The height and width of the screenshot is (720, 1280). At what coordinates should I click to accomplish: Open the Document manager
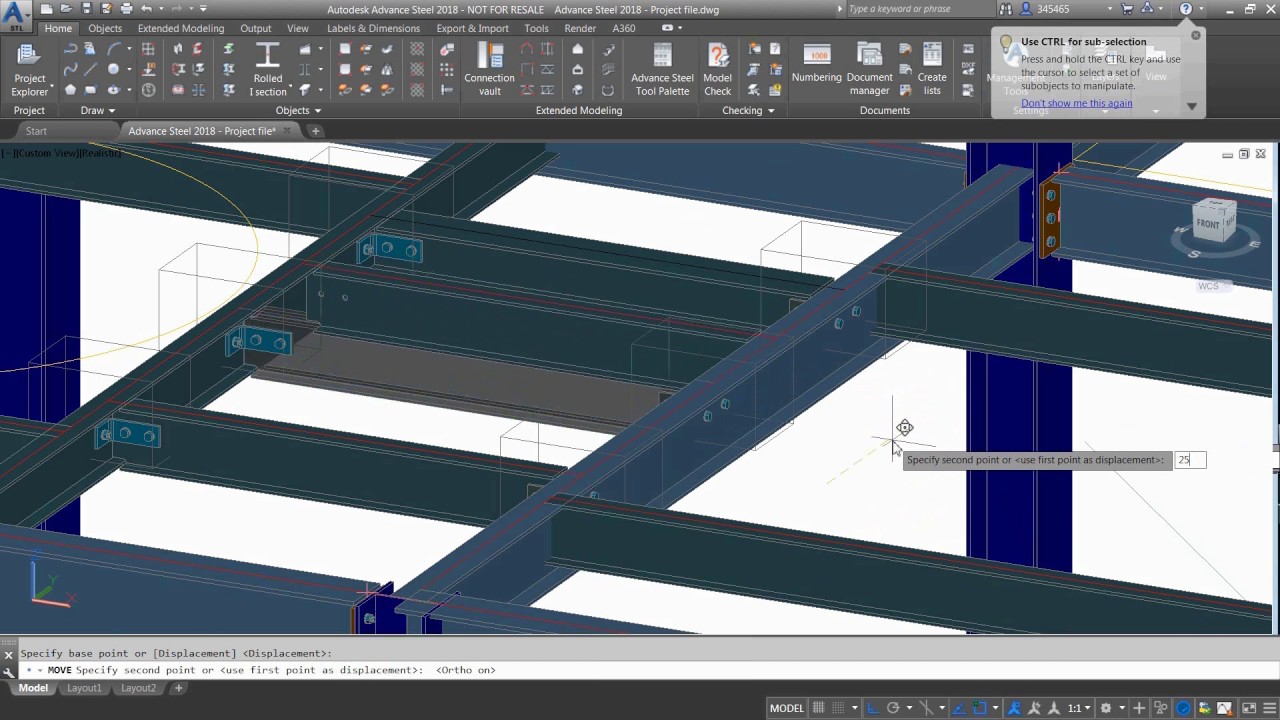coord(869,70)
